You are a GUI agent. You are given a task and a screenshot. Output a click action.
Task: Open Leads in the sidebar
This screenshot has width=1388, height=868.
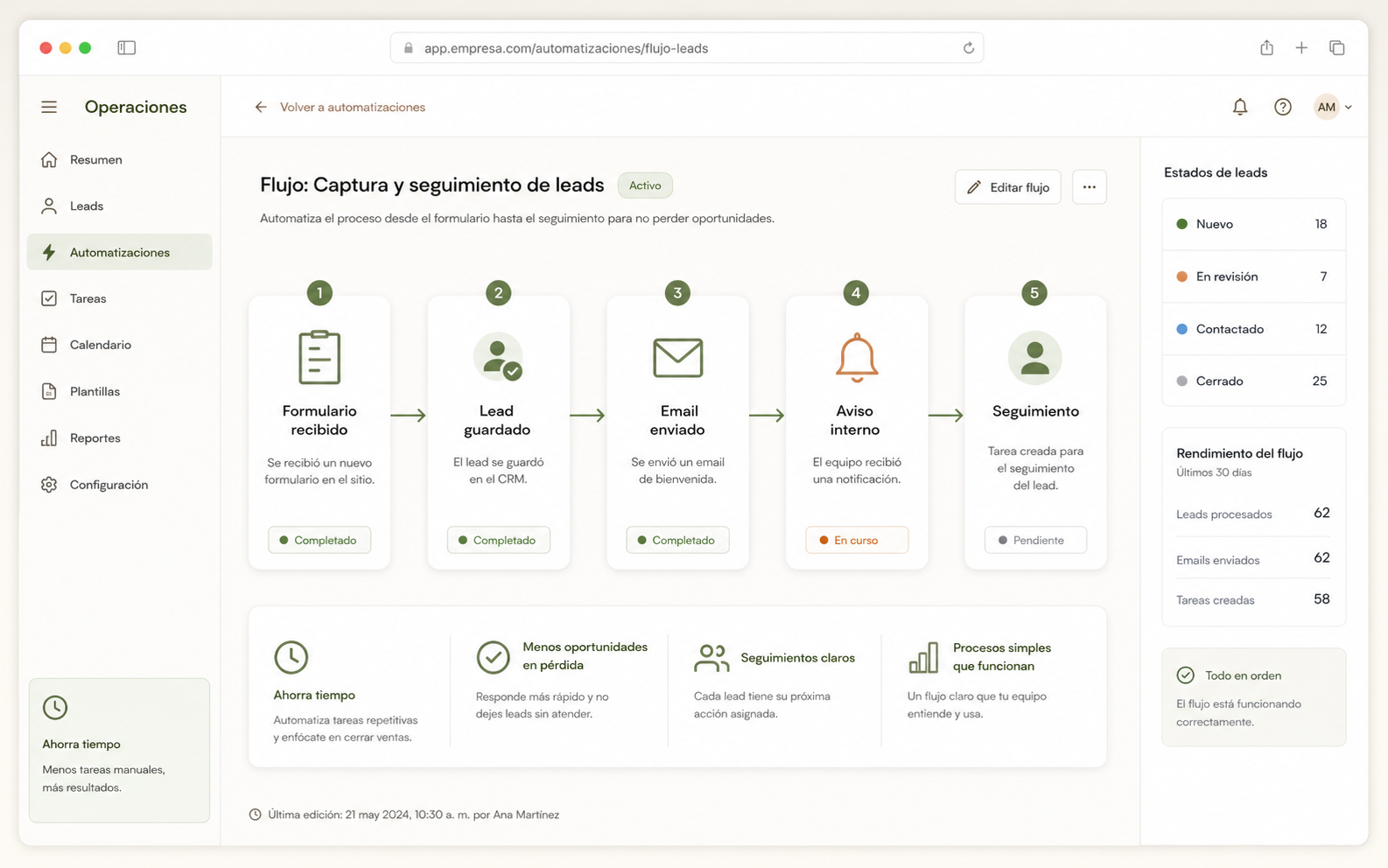pos(120,206)
